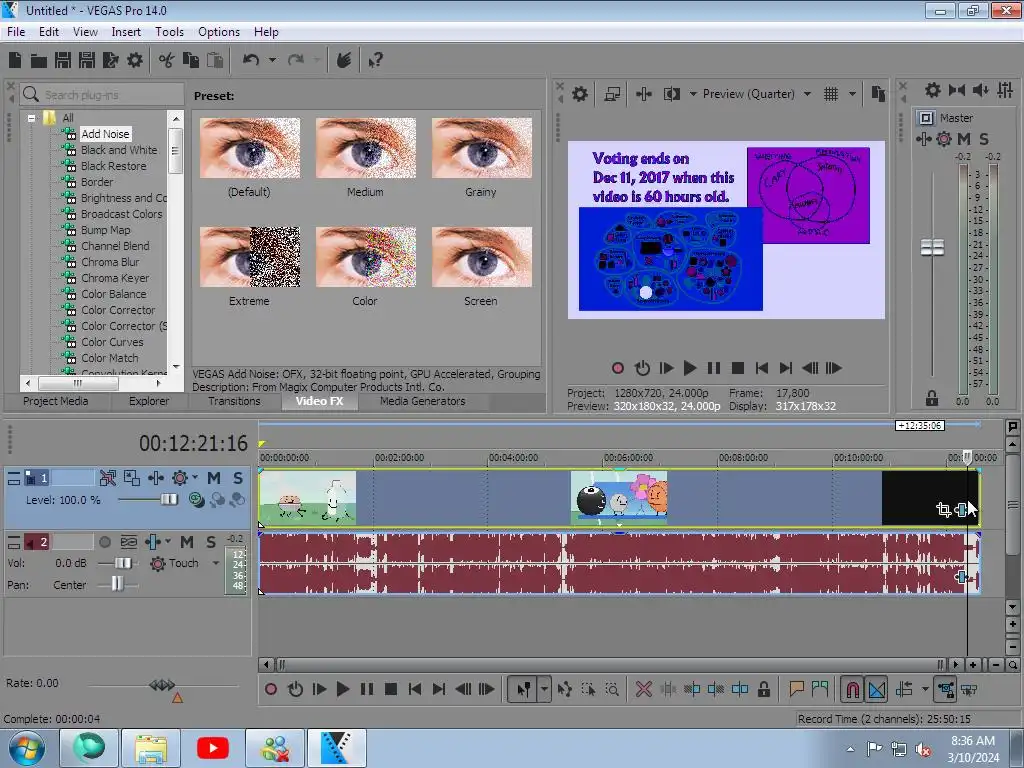Image resolution: width=1024 pixels, height=768 pixels.
Task: Solo the Master bus
Action: tap(984, 138)
